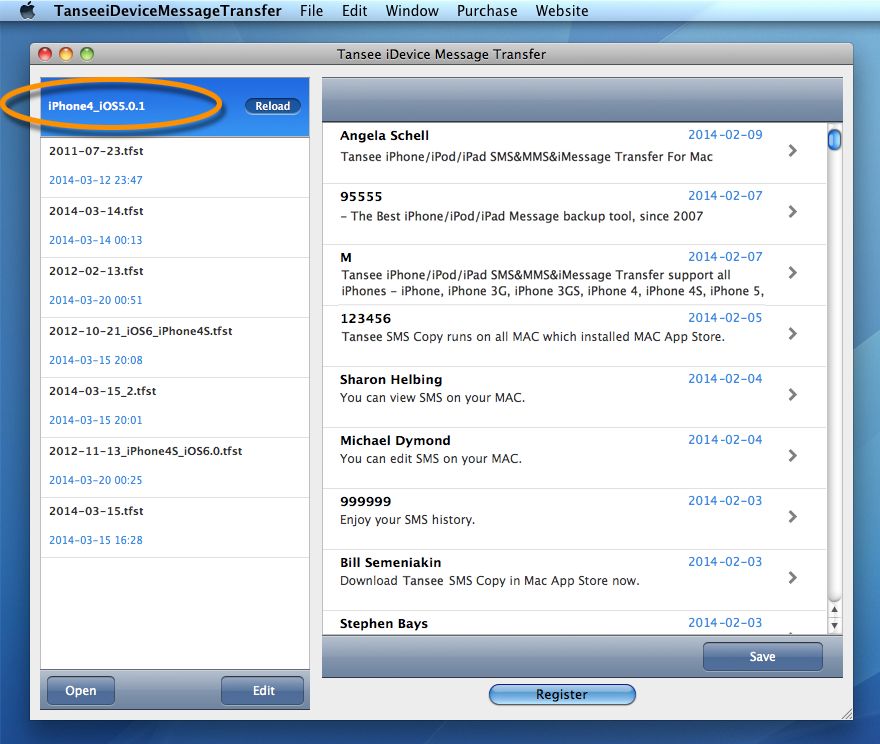Open the Window menu
Screen dimensions: 880x744
click(x=412, y=11)
